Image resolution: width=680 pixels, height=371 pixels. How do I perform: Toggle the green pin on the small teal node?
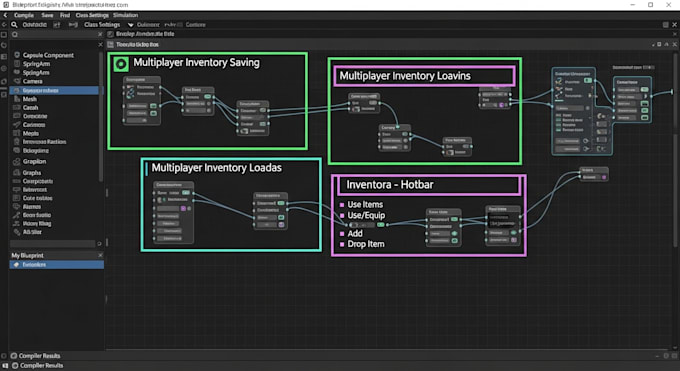(x=644, y=89)
